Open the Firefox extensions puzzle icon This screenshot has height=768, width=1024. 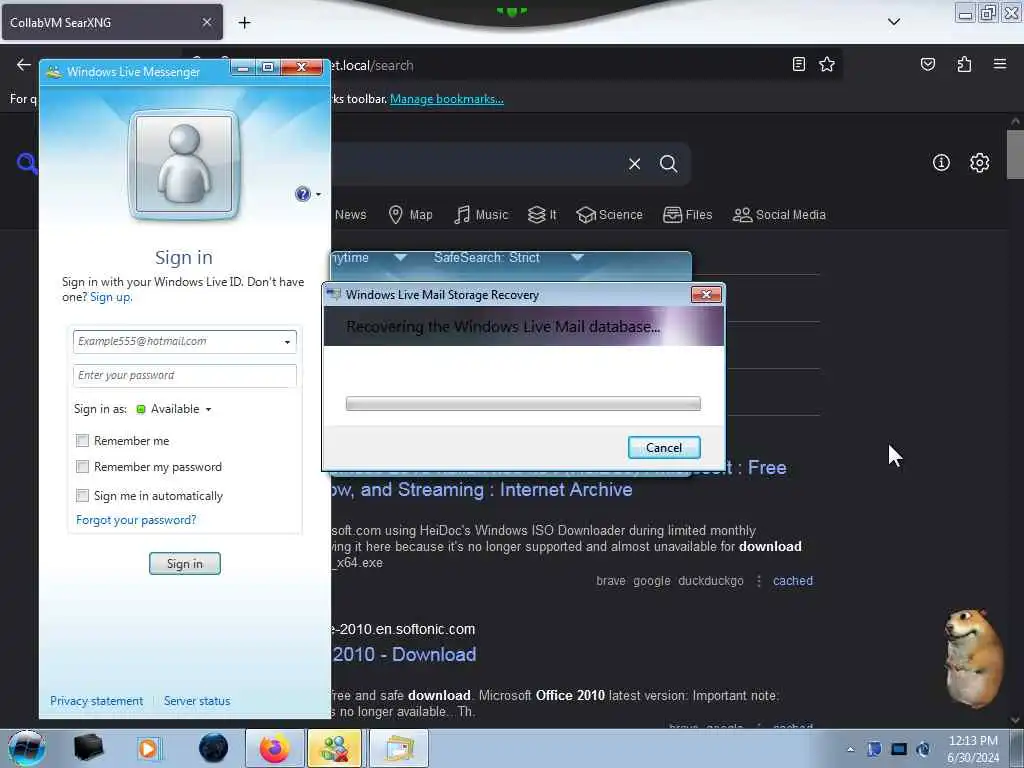click(x=964, y=64)
